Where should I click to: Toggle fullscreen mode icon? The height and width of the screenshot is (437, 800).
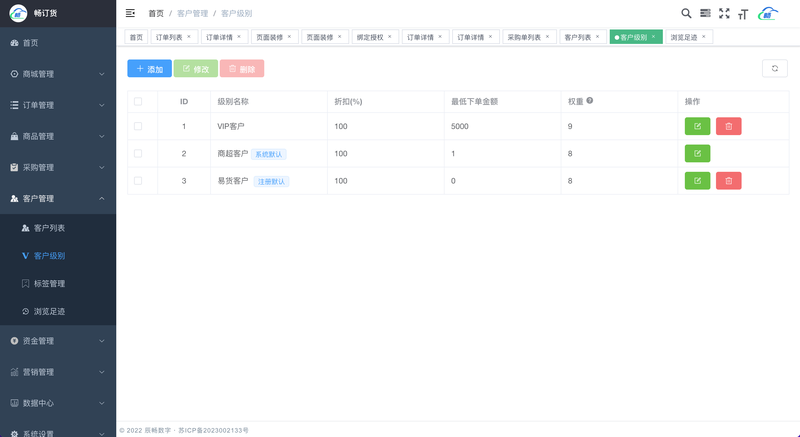724,13
